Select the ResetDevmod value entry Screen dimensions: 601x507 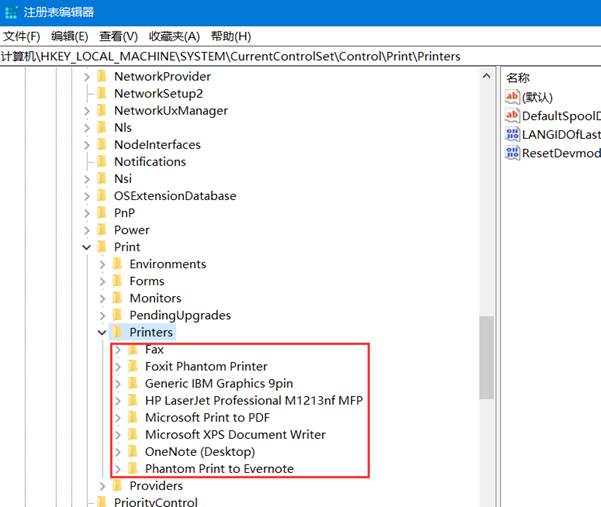pyautogui.click(x=561, y=153)
